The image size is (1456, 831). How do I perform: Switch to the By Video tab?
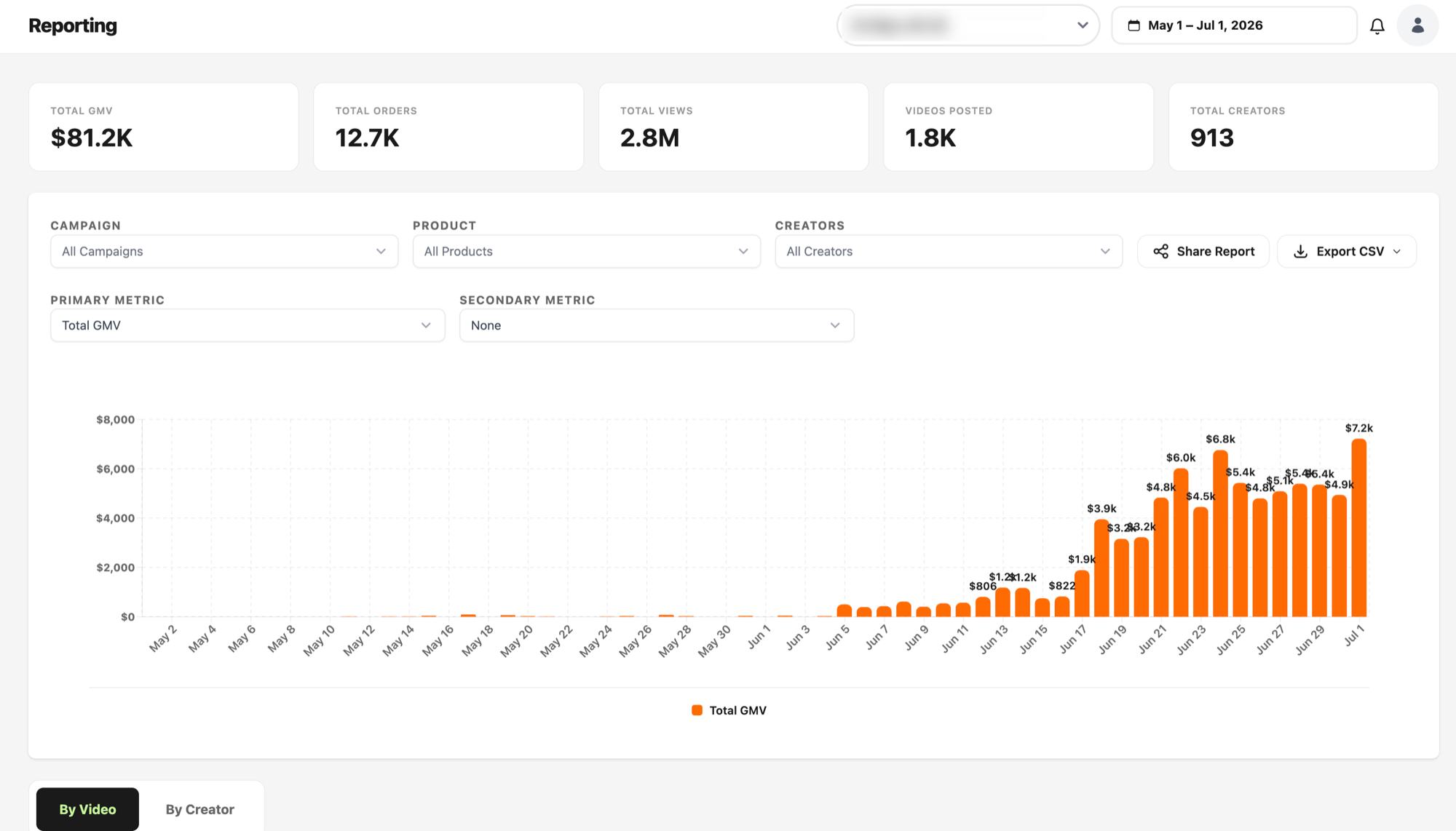[x=87, y=809]
